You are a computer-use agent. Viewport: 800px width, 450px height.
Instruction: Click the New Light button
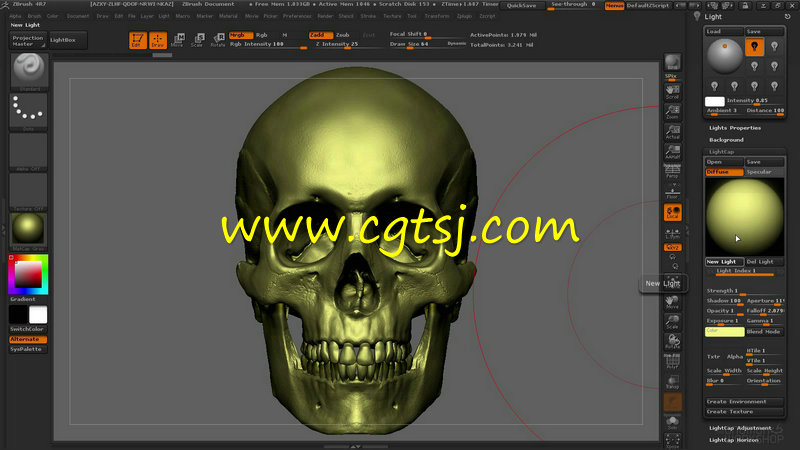724,262
